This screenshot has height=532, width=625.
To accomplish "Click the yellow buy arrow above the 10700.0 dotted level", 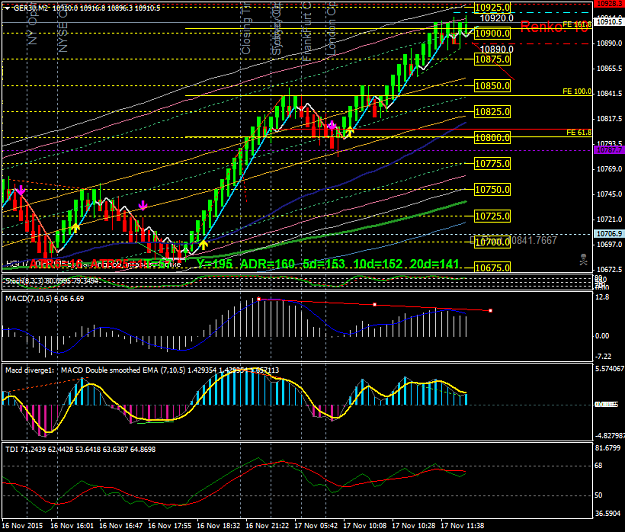I will (203, 245).
